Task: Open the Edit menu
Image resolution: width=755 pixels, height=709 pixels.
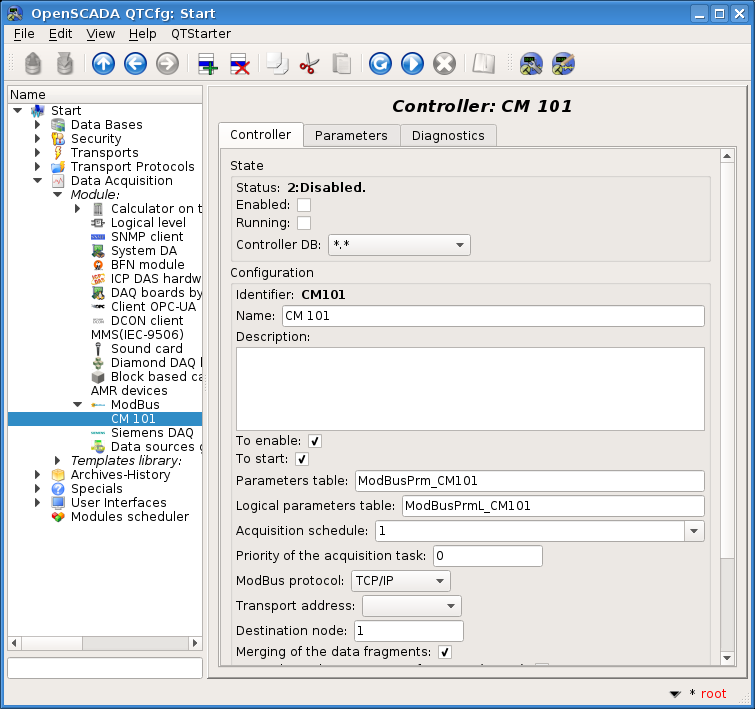Action: tap(60, 34)
